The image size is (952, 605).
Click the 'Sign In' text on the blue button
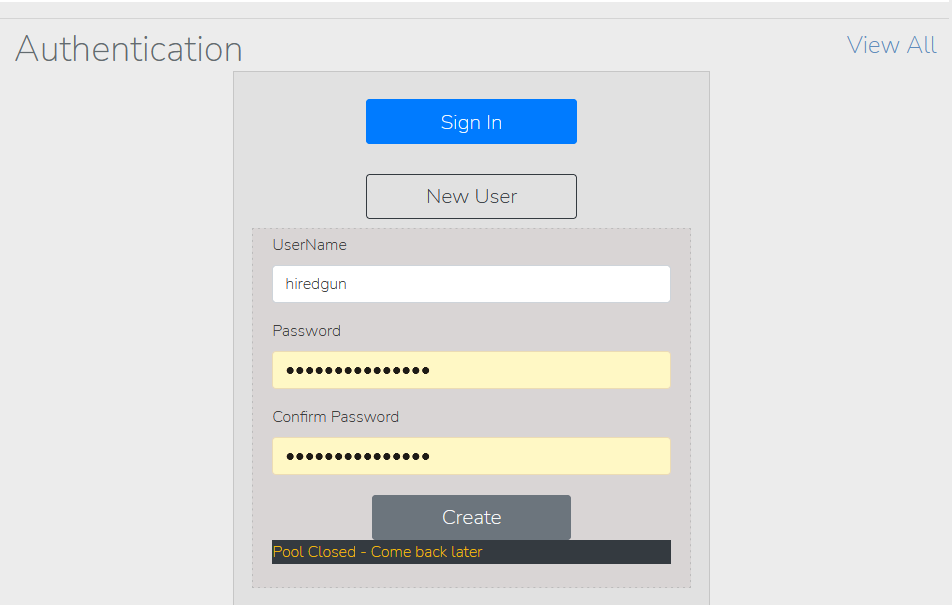click(471, 122)
